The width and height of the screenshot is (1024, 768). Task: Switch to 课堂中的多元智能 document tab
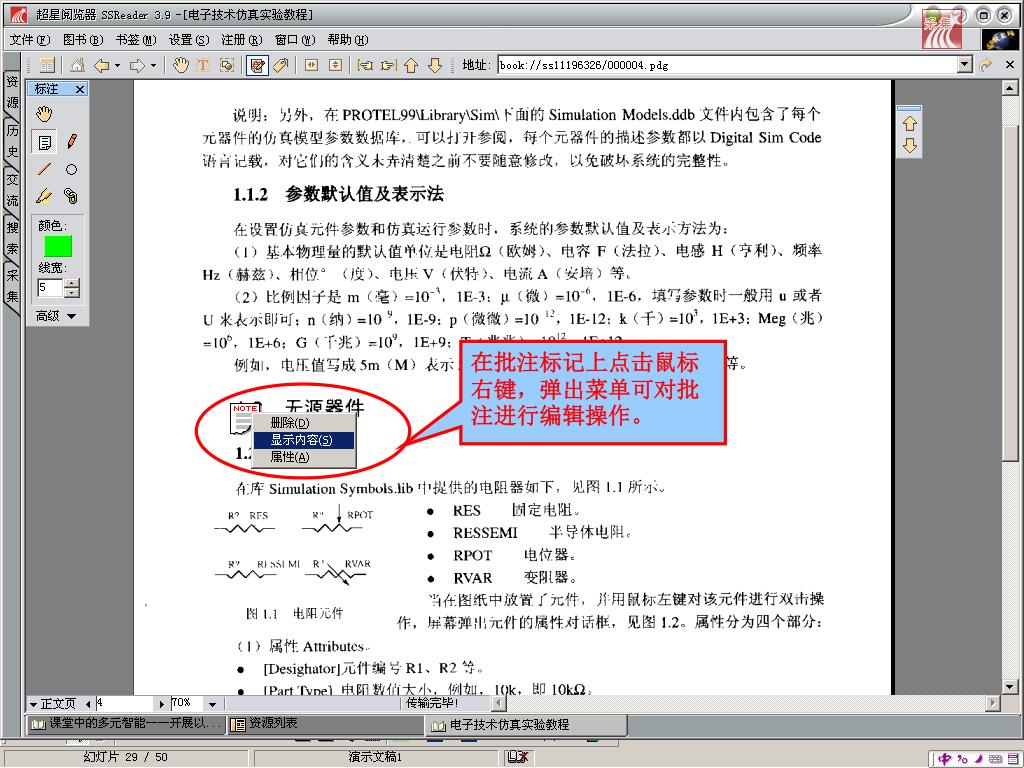coord(126,724)
